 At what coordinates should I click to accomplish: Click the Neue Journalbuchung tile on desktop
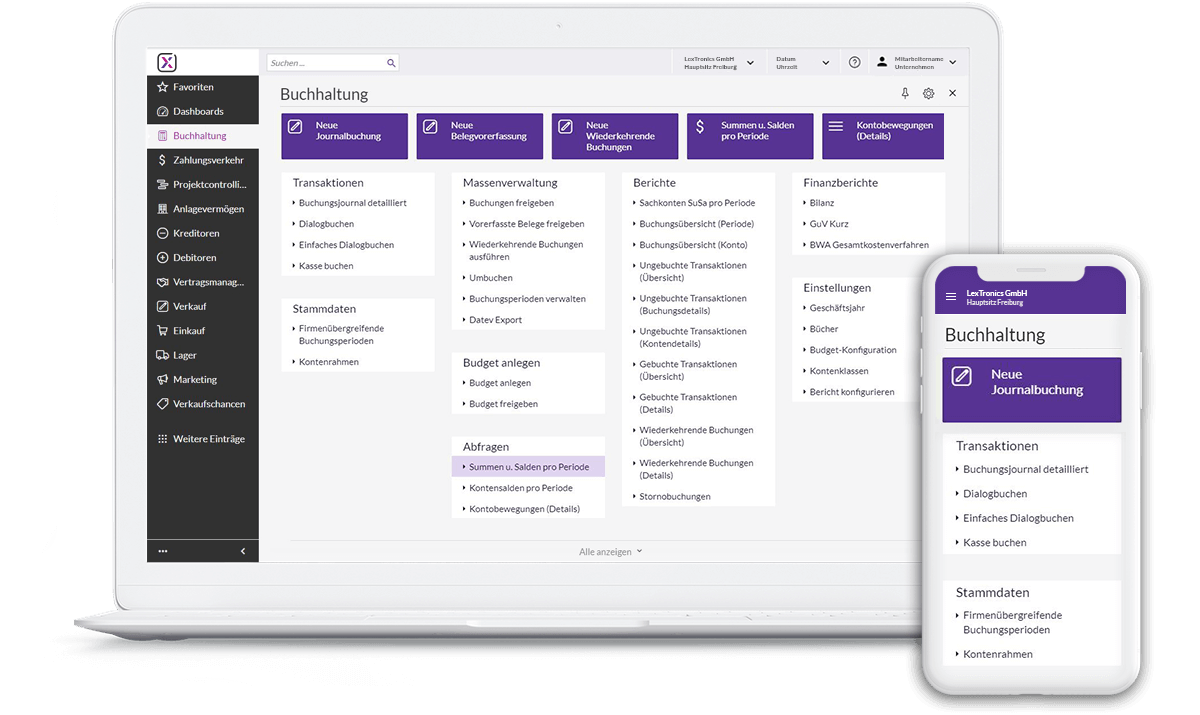(x=345, y=136)
